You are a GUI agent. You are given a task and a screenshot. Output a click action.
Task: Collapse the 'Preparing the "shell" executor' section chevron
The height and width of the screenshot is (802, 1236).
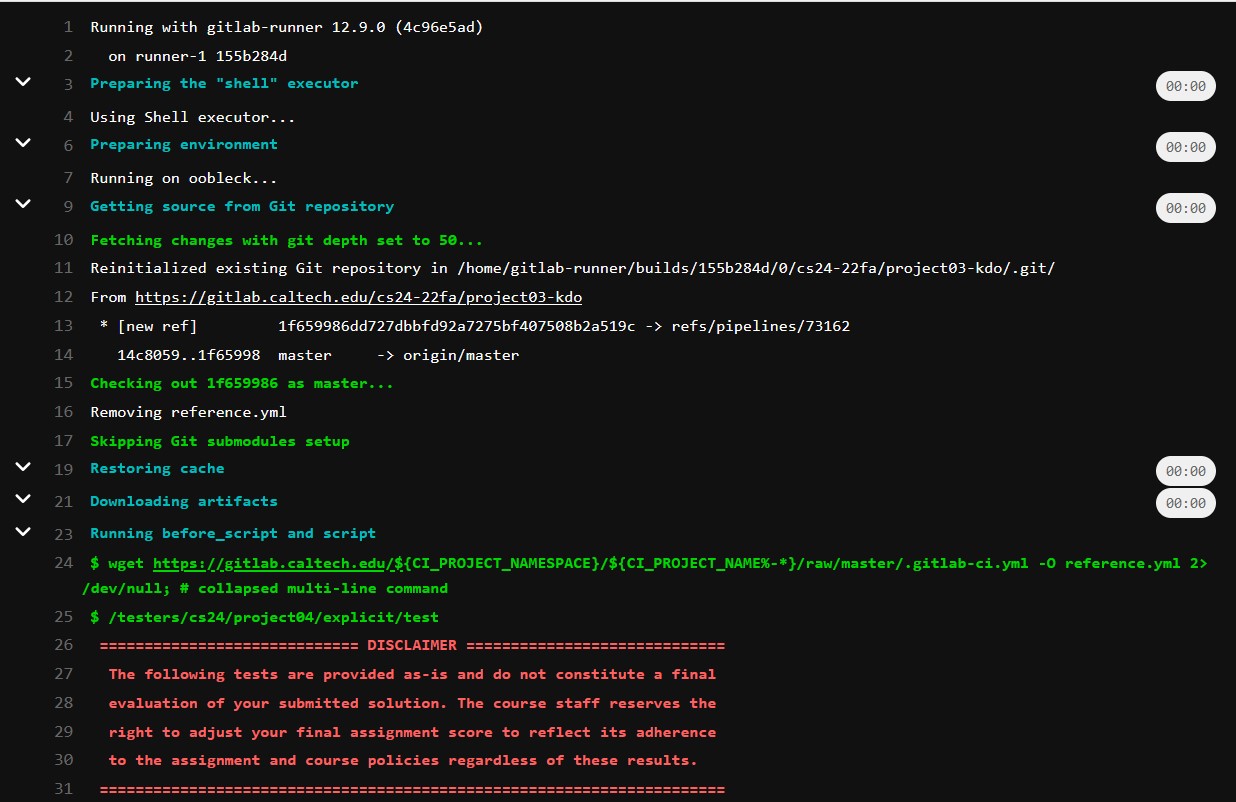pos(23,82)
